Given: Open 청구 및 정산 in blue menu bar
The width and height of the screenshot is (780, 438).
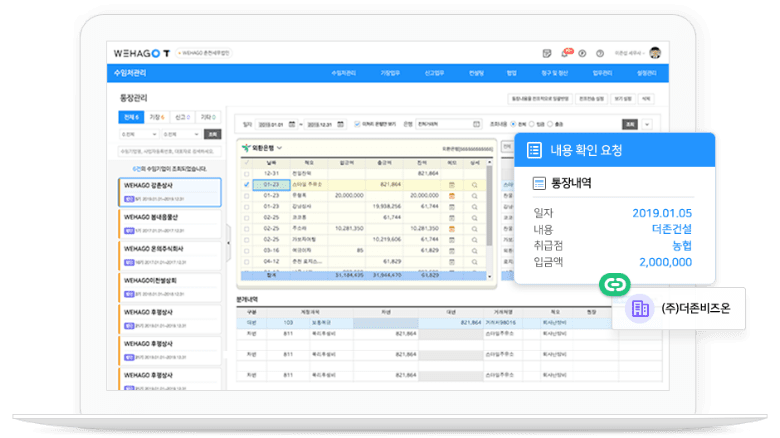Looking at the screenshot, I should click(554, 73).
